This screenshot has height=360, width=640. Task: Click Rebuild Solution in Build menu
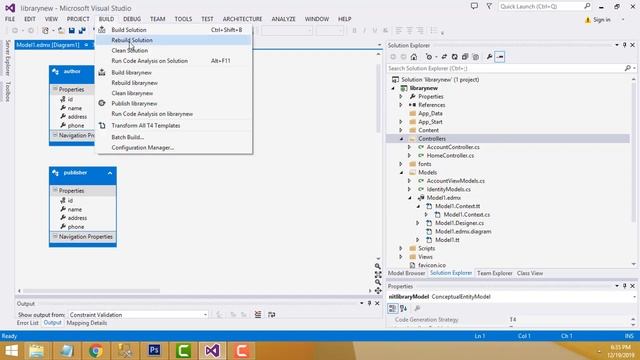pyautogui.click(x=174, y=40)
